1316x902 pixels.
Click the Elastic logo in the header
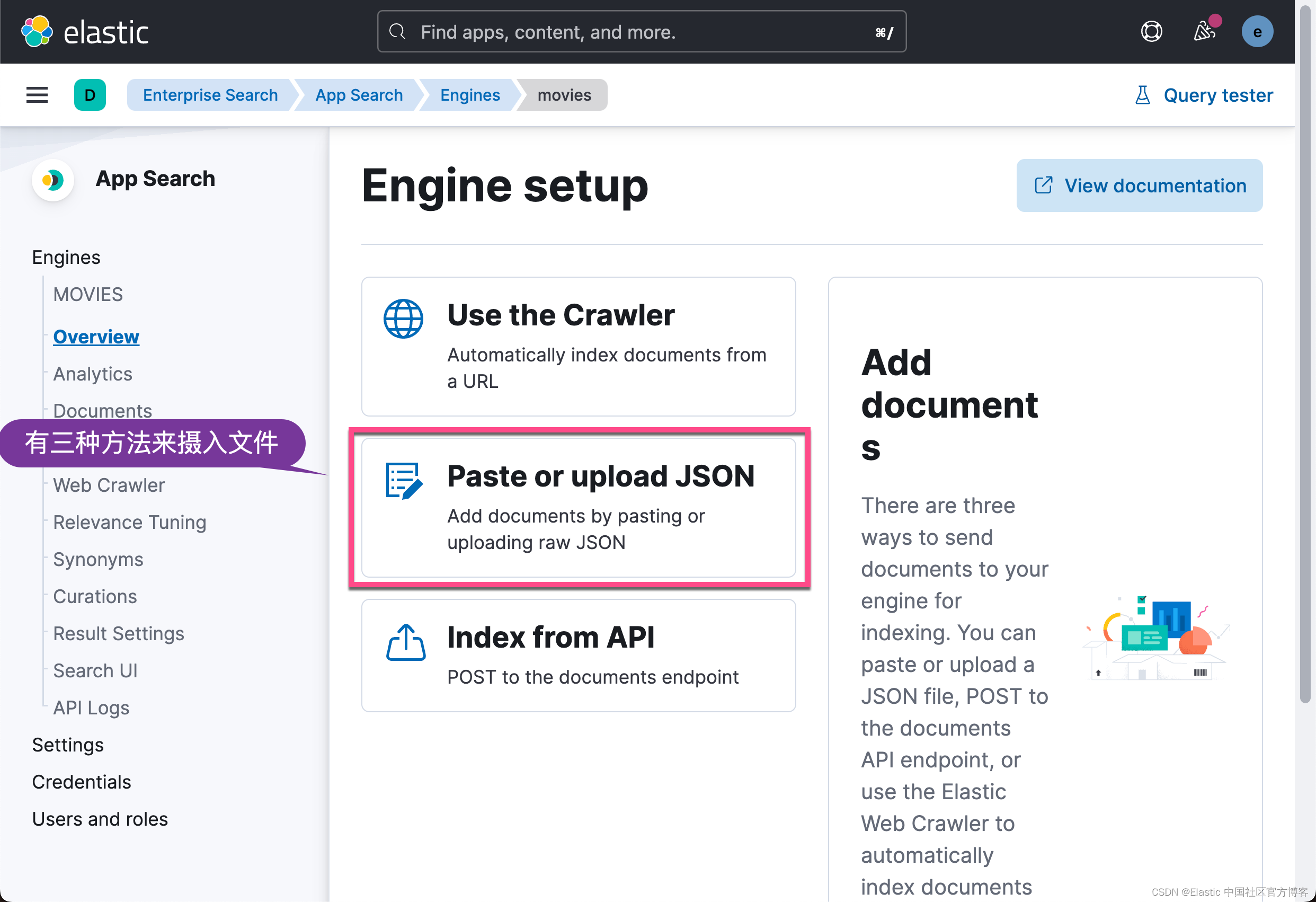click(x=85, y=32)
